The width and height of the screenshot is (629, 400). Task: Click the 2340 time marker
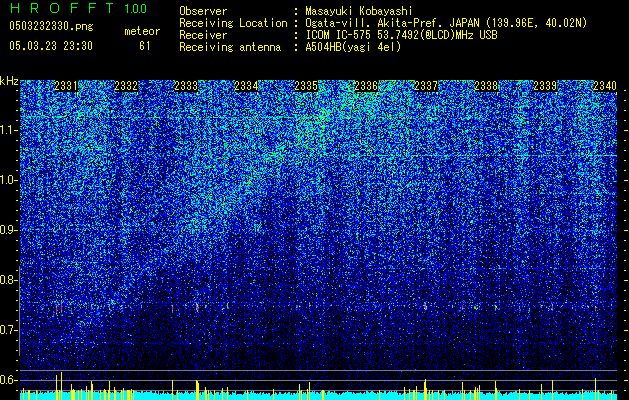tap(605, 86)
